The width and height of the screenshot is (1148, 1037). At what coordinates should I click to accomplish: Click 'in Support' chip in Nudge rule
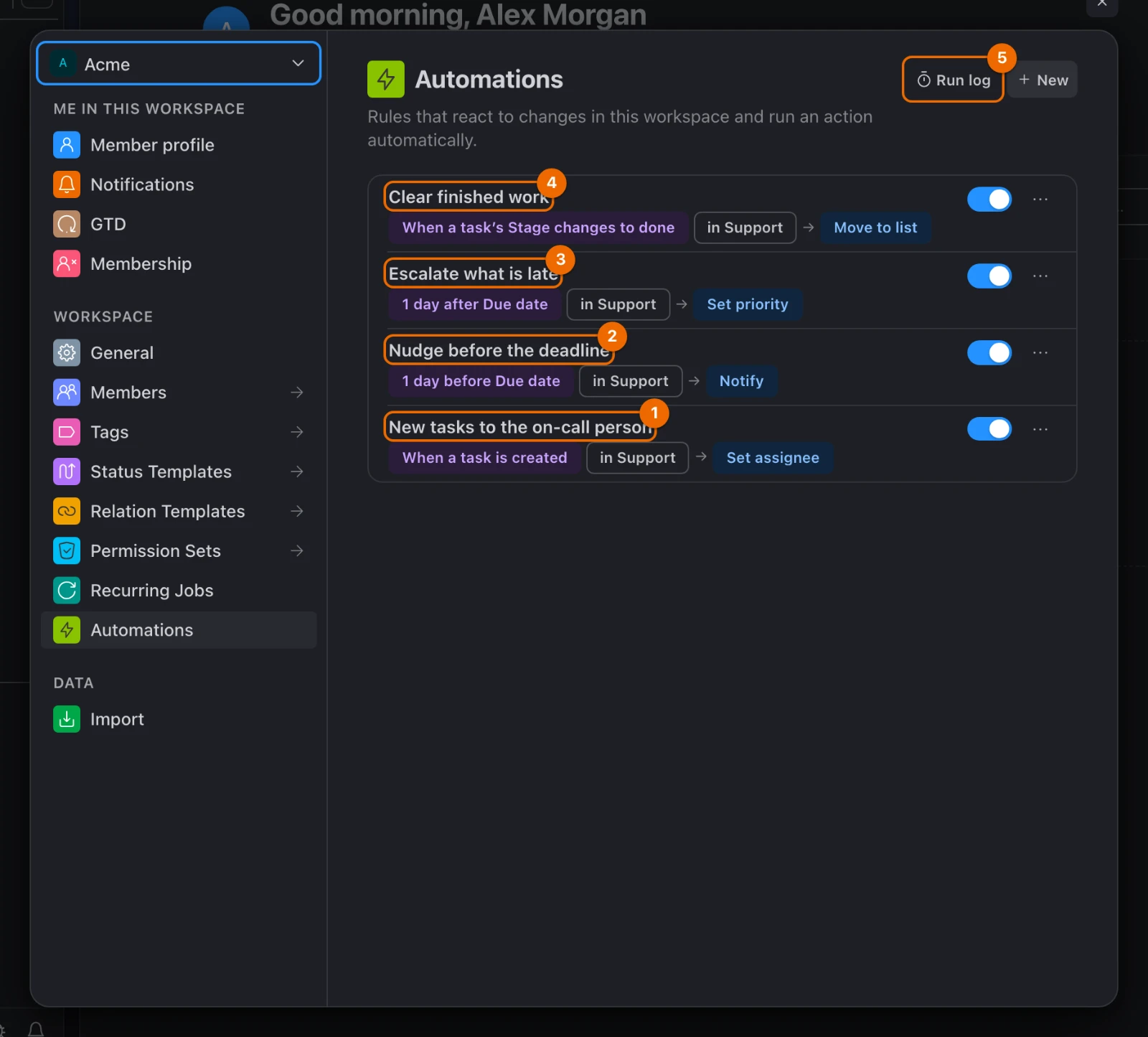(630, 381)
